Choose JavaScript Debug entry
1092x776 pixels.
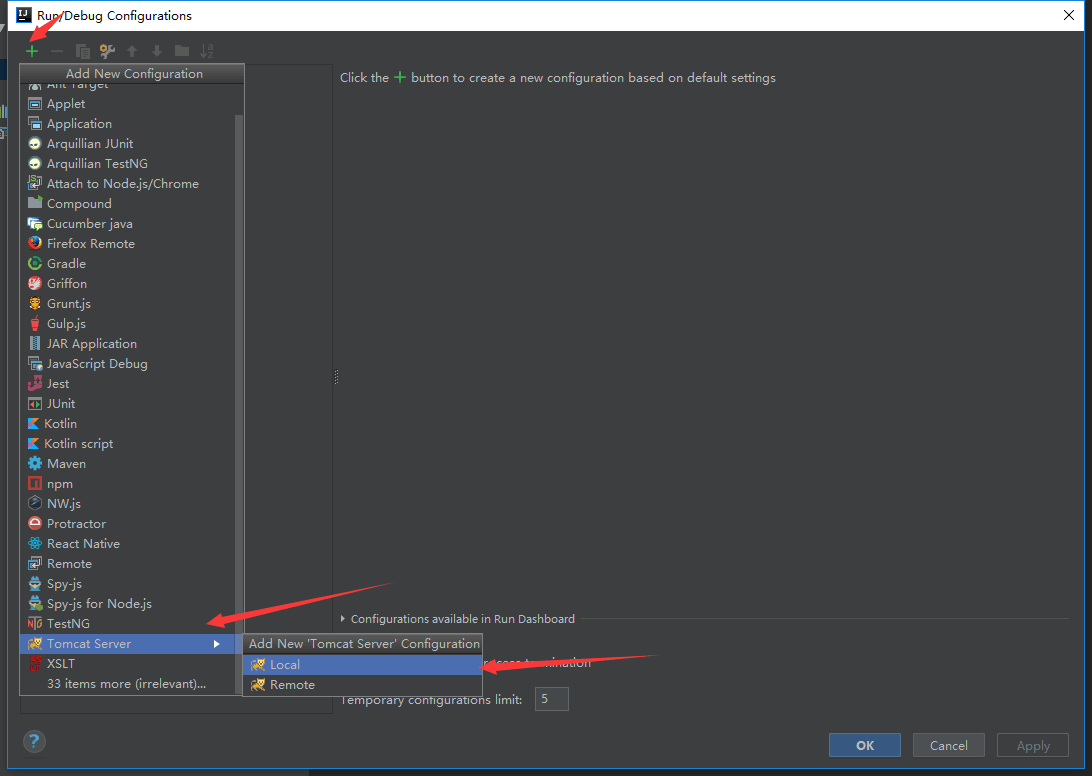(128, 364)
